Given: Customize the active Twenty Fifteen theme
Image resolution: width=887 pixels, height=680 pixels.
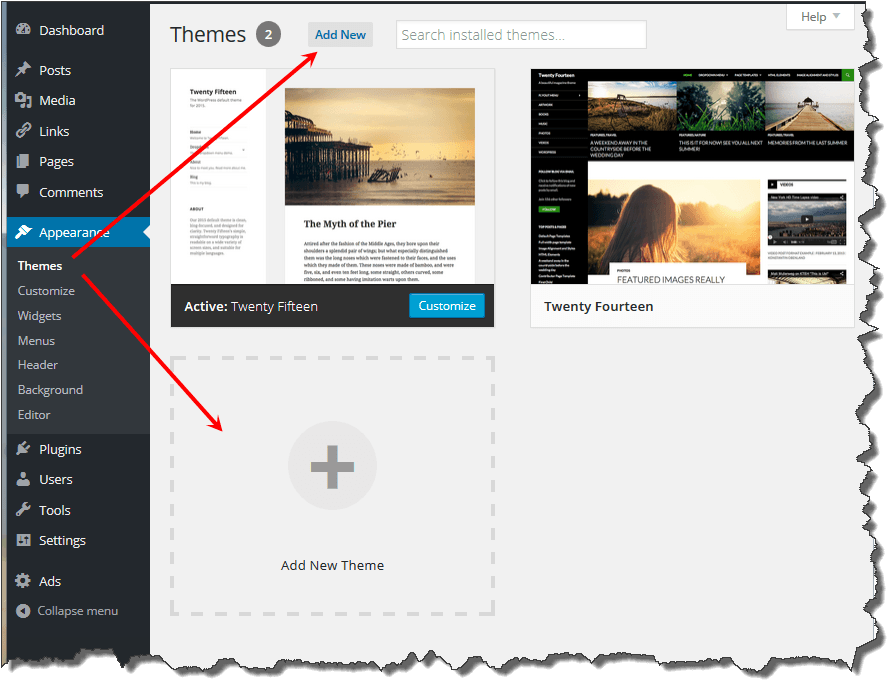Looking at the screenshot, I should (x=447, y=305).
